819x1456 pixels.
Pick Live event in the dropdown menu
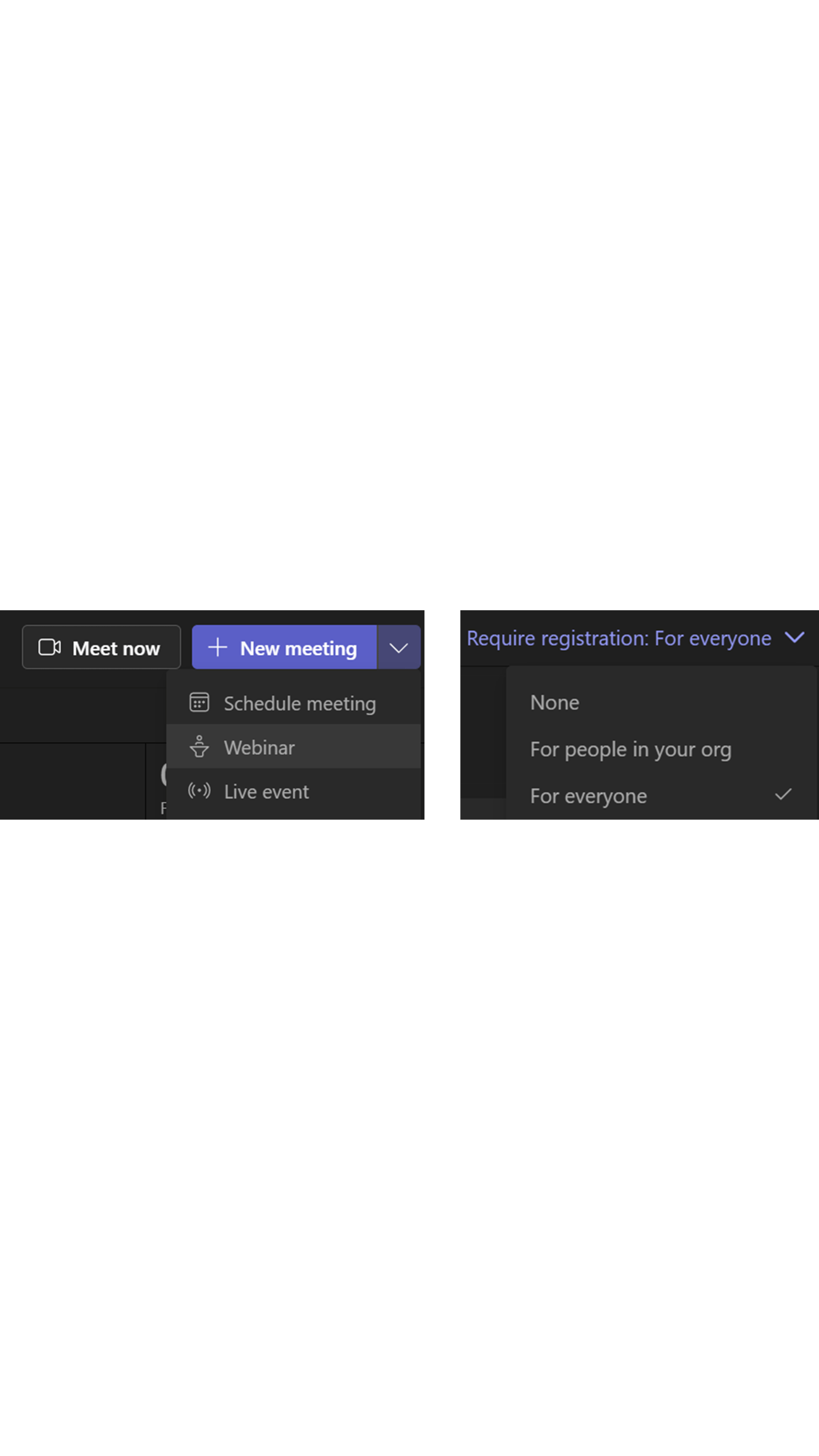[x=266, y=792]
